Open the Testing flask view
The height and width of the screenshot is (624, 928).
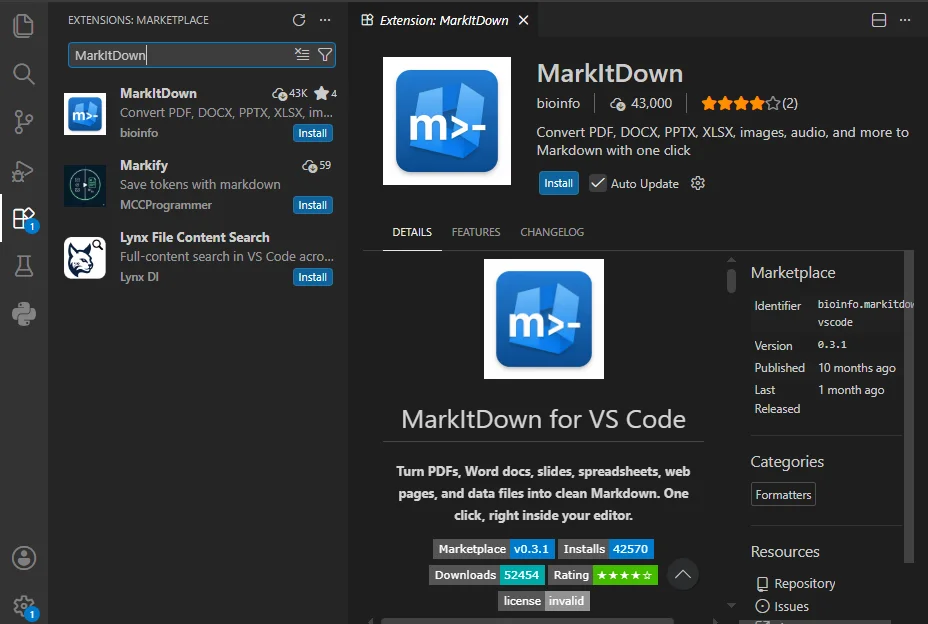coord(24,266)
